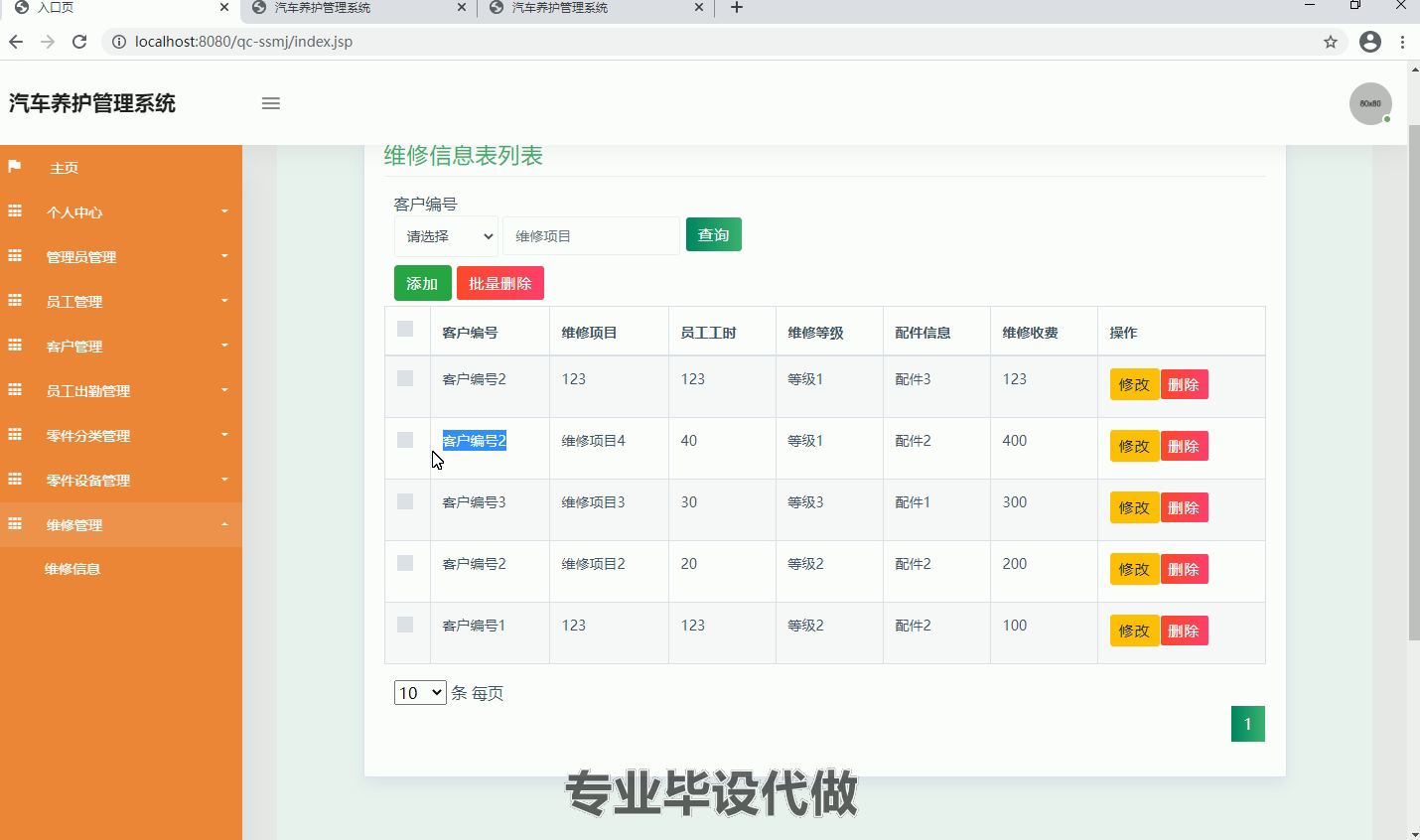Open the 客户编号 请选择 dropdown
This screenshot has width=1420, height=840.
[446, 236]
